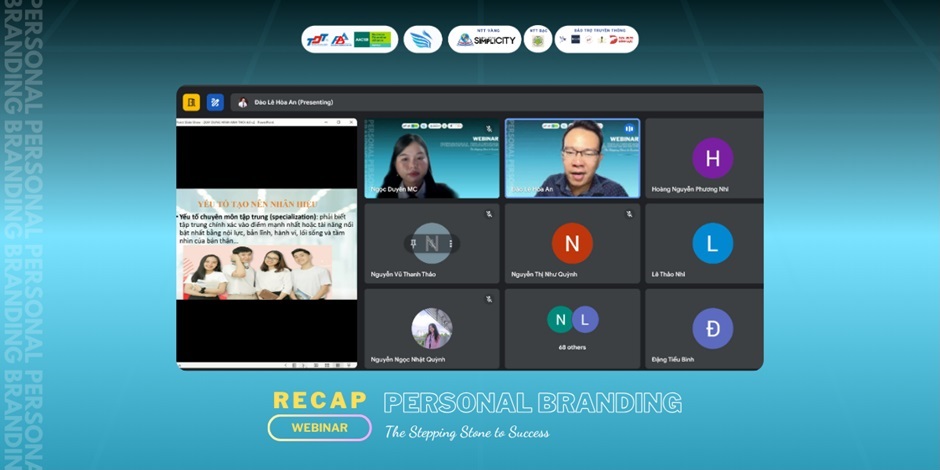Click the red Dân trí media logo

[621, 40]
